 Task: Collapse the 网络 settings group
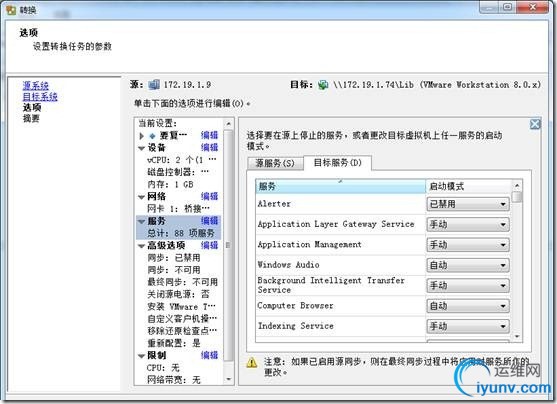141,197
